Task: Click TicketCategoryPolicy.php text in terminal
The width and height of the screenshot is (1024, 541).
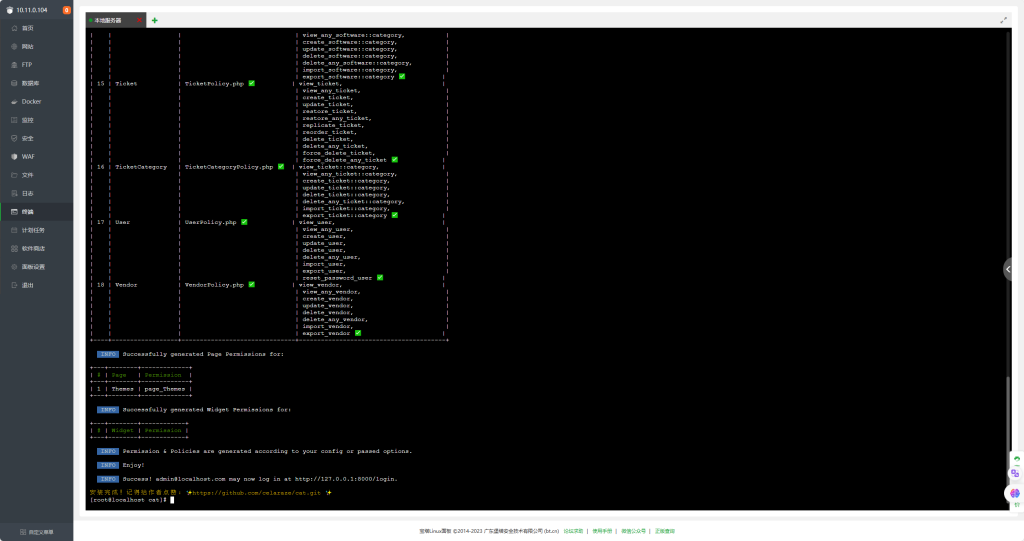Action: coord(229,167)
